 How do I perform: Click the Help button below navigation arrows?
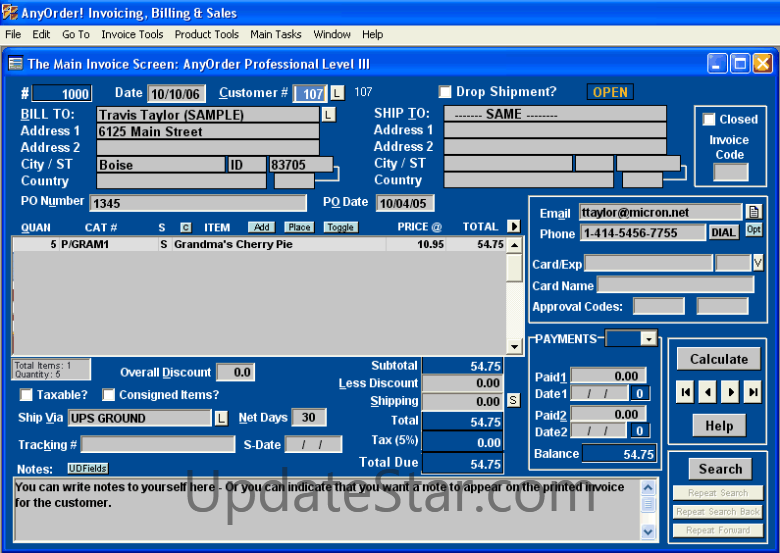coord(719,426)
